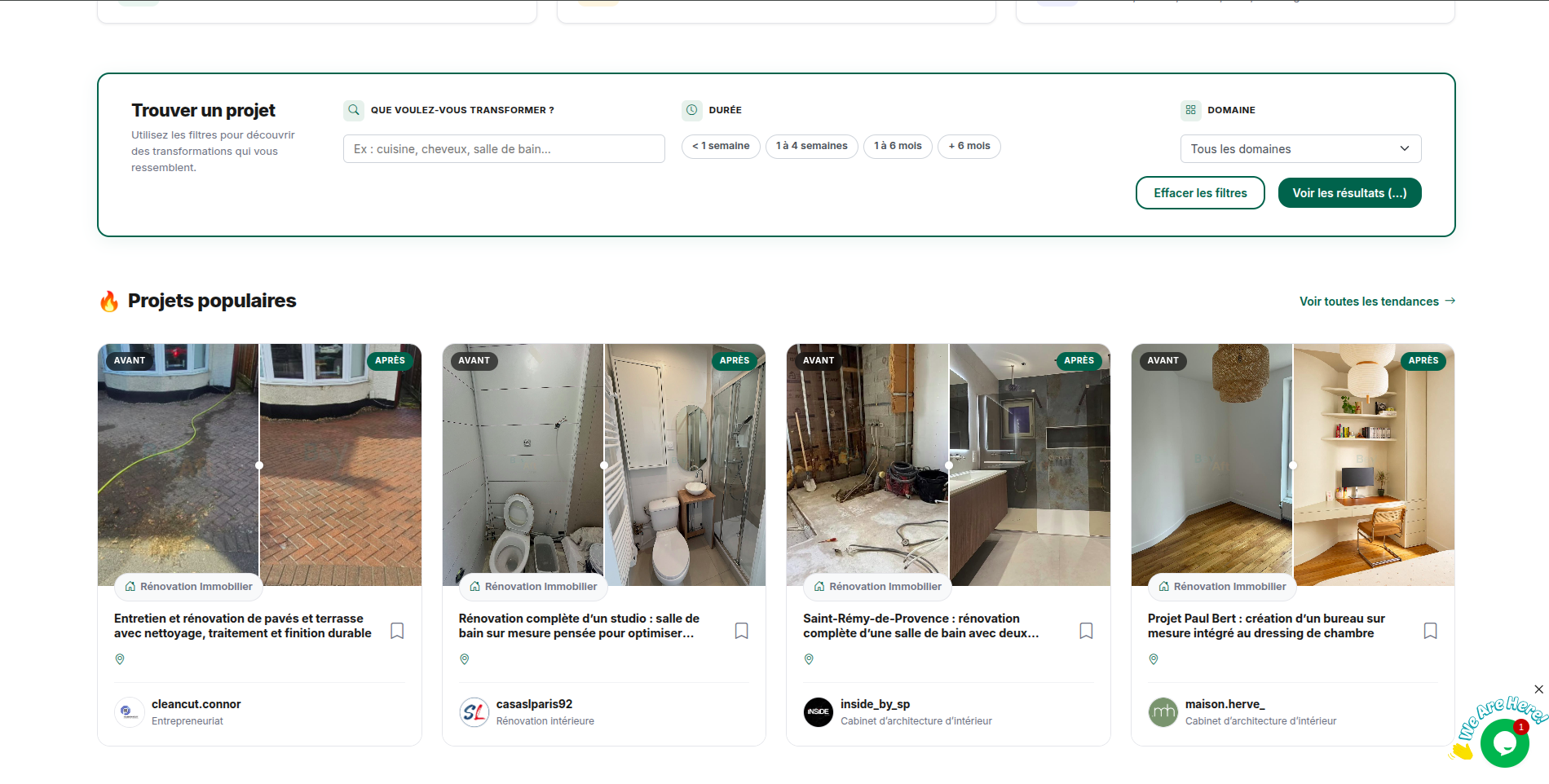The height and width of the screenshot is (784, 1549).
Task: Open the cleancut.connor username
Action: 196,704
